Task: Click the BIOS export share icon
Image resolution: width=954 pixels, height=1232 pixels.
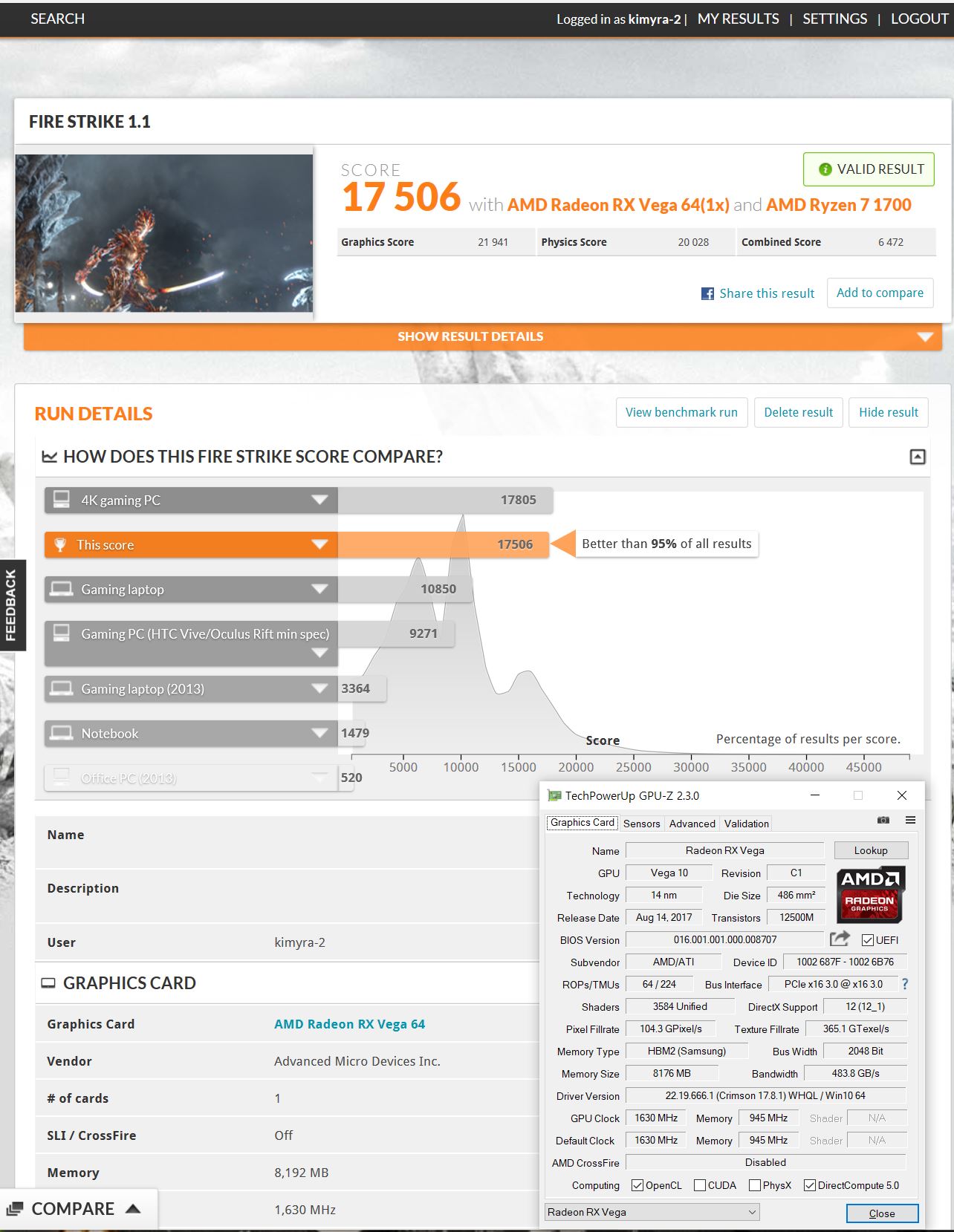Action: click(x=840, y=939)
